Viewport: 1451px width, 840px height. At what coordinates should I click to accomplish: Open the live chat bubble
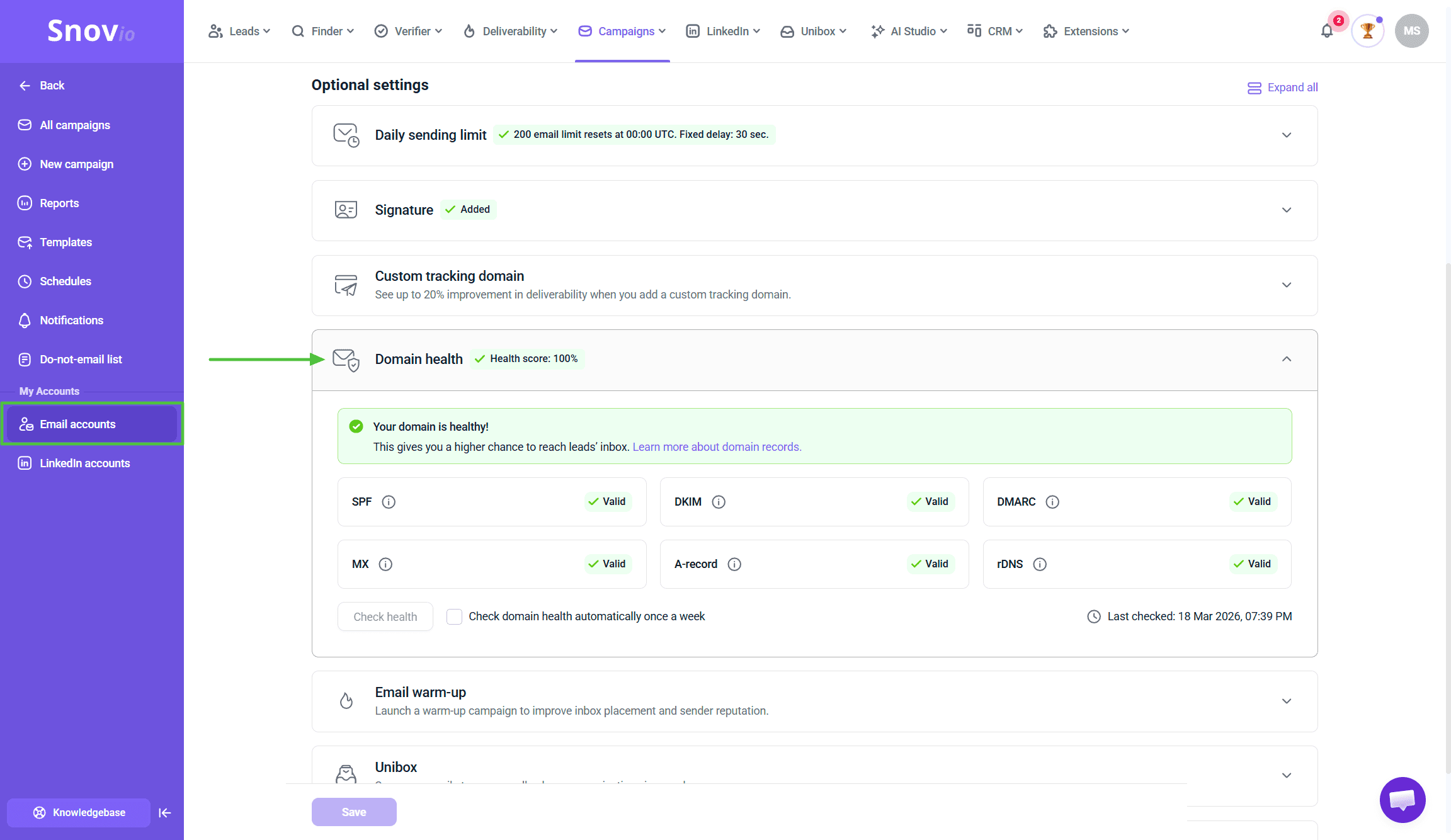pyautogui.click(x=1403, y=800)
